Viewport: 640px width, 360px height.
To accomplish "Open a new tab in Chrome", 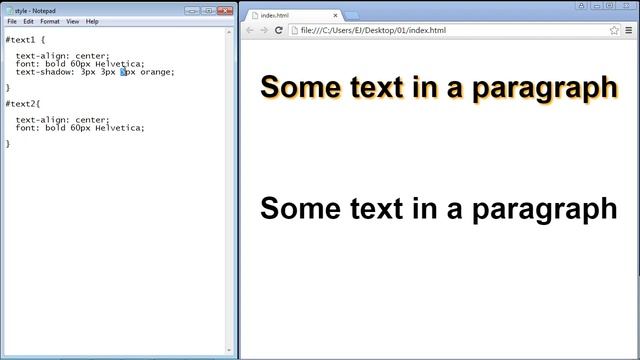I will click(352, 16).
